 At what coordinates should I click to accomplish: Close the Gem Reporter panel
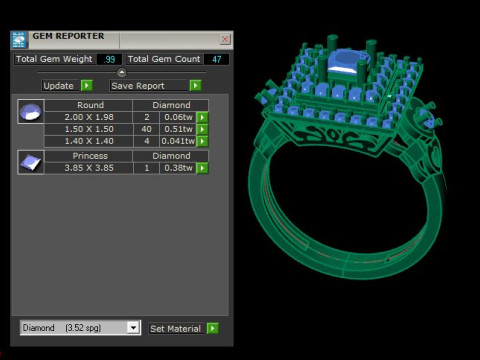click(225, 39)
